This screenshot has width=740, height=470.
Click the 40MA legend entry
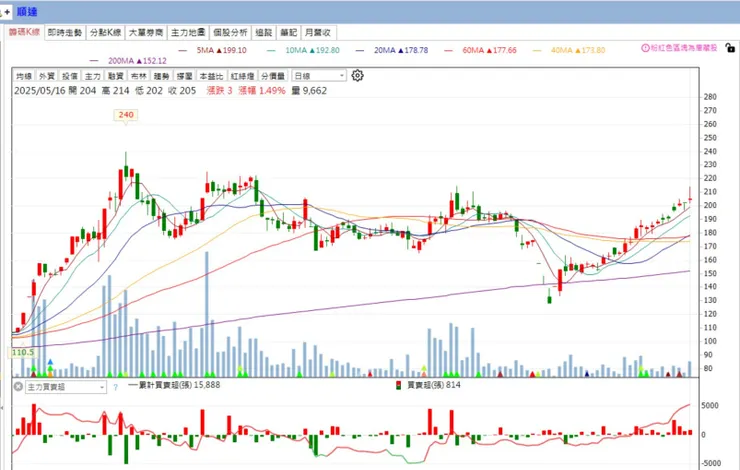click(x=569, y=50)
